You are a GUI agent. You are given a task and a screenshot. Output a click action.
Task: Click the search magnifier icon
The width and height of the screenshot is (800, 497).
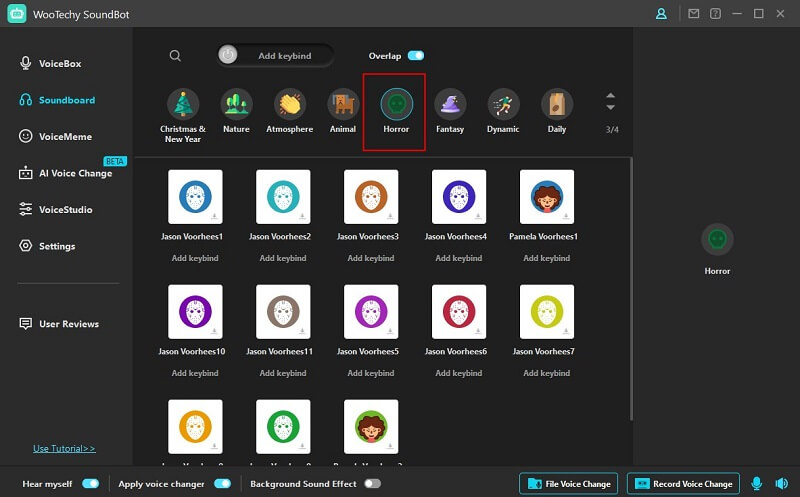(x=175, y=56)
